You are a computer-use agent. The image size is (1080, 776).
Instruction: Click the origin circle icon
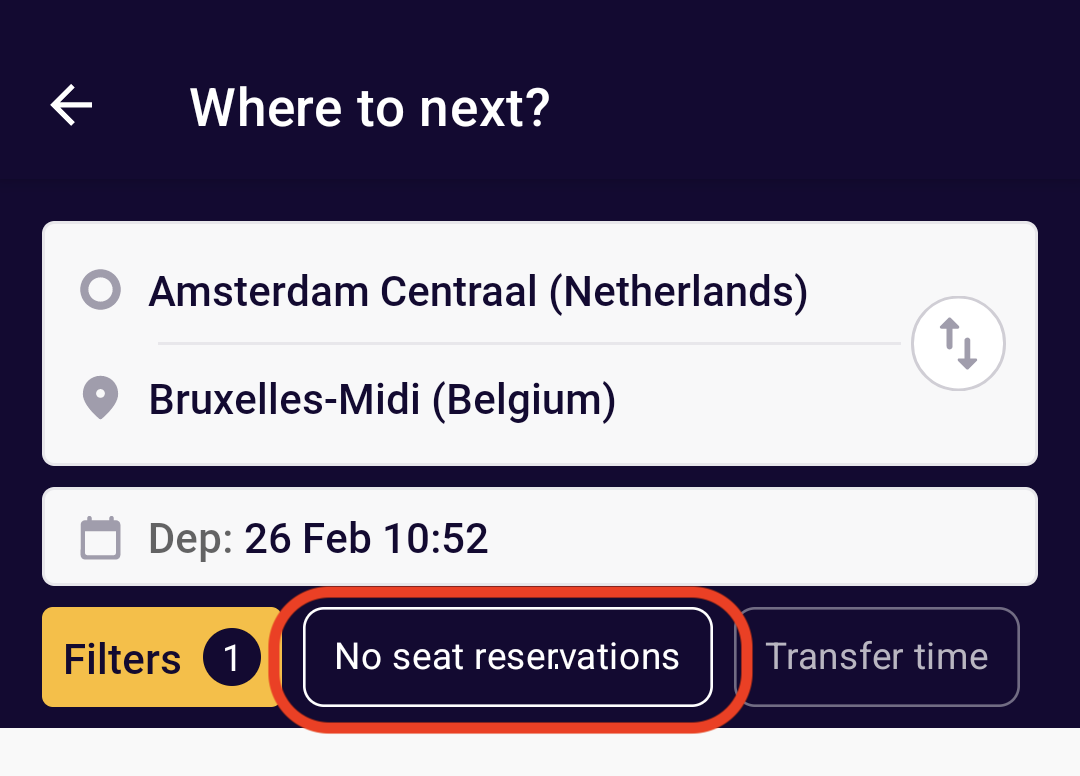click(x=100, y=290)
